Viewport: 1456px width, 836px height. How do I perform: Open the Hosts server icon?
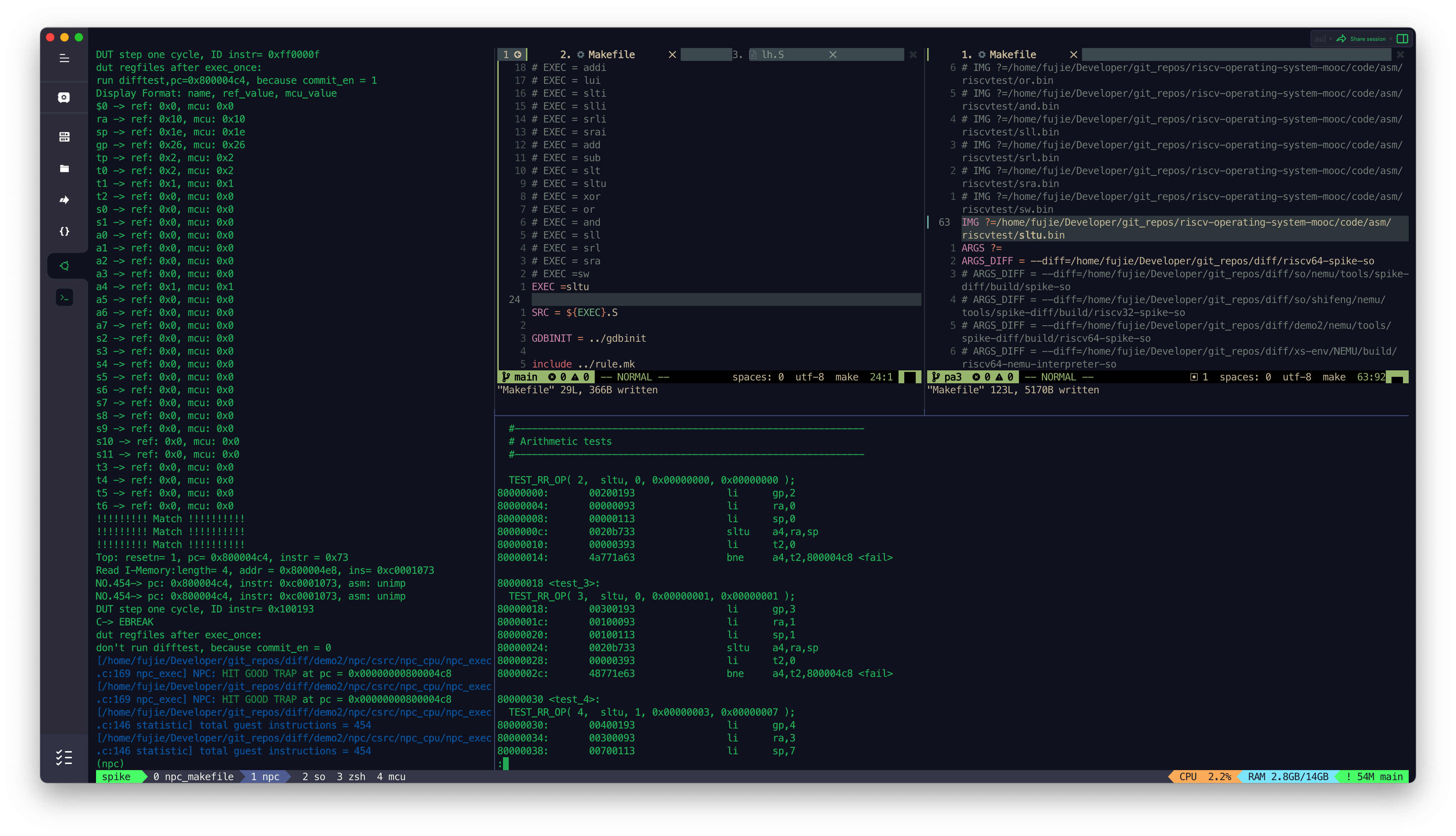pyautogui.click(x=64, y=137)
